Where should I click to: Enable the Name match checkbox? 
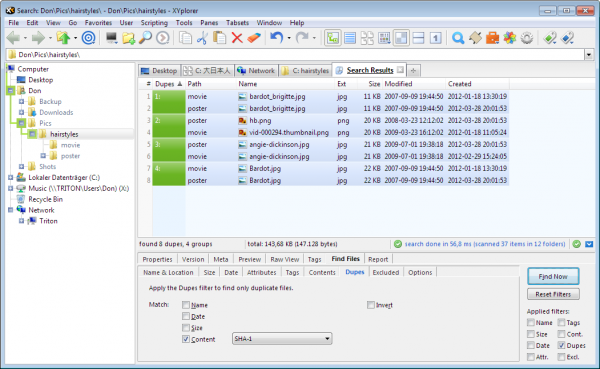186,305
